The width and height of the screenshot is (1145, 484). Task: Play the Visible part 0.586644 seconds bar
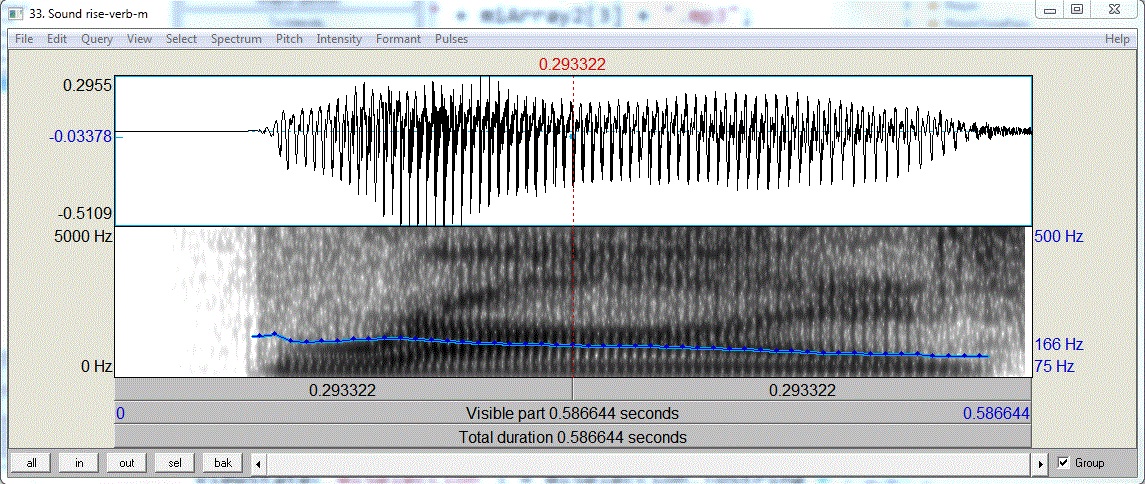tap(572, 414)
